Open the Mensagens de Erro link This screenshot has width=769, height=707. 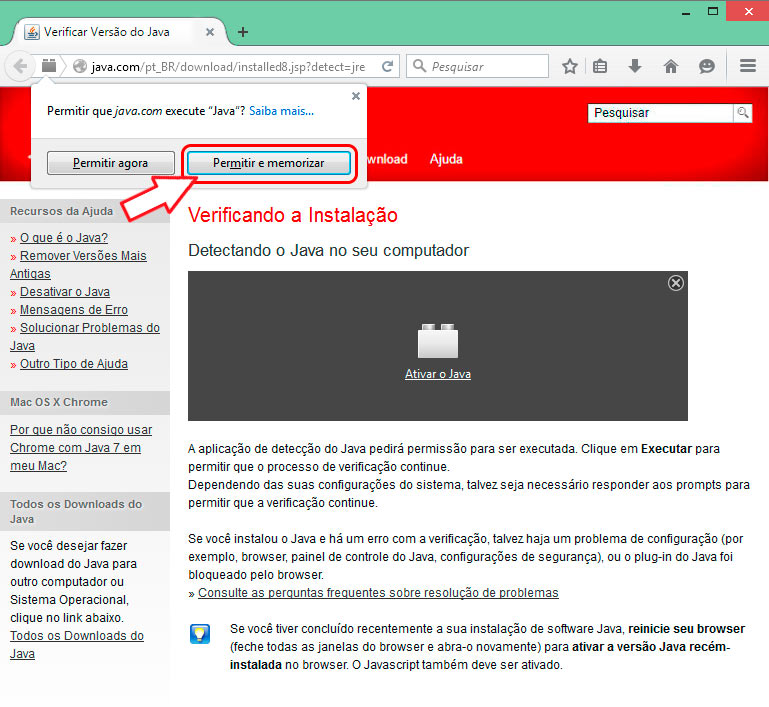74,310
